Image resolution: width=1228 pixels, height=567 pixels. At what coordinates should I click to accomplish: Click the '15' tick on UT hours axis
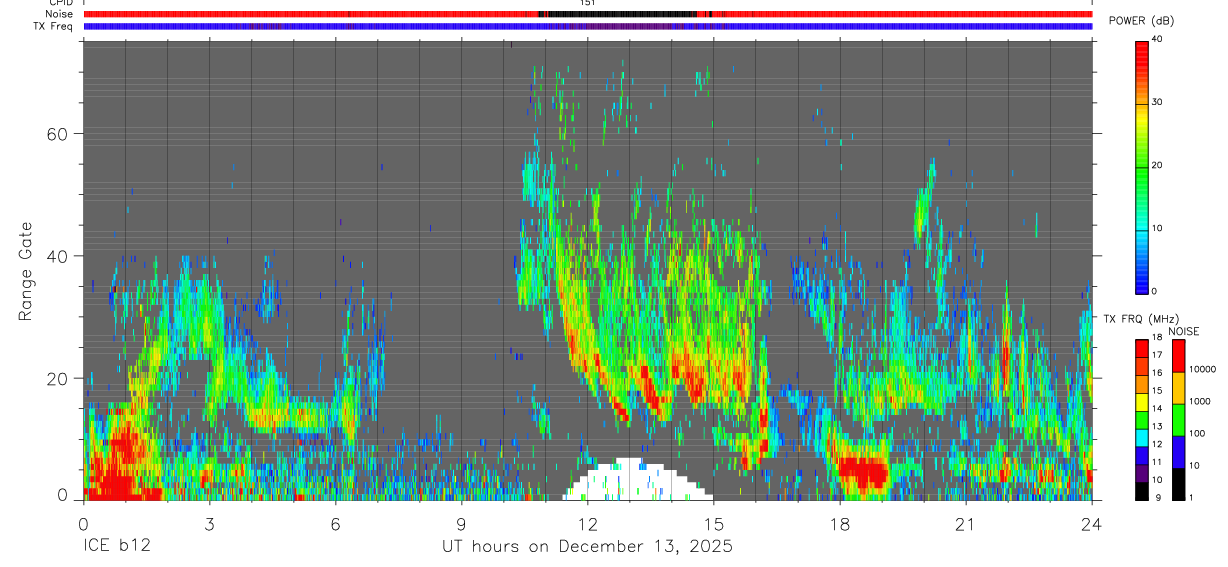714,523
